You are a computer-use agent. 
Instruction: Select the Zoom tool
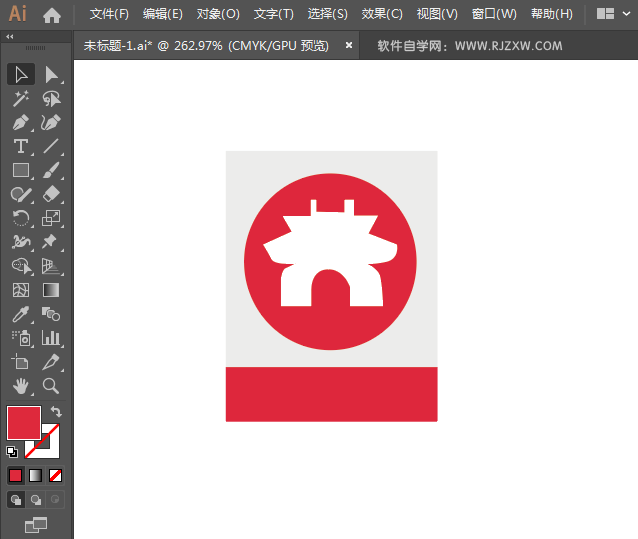[51, 386]
